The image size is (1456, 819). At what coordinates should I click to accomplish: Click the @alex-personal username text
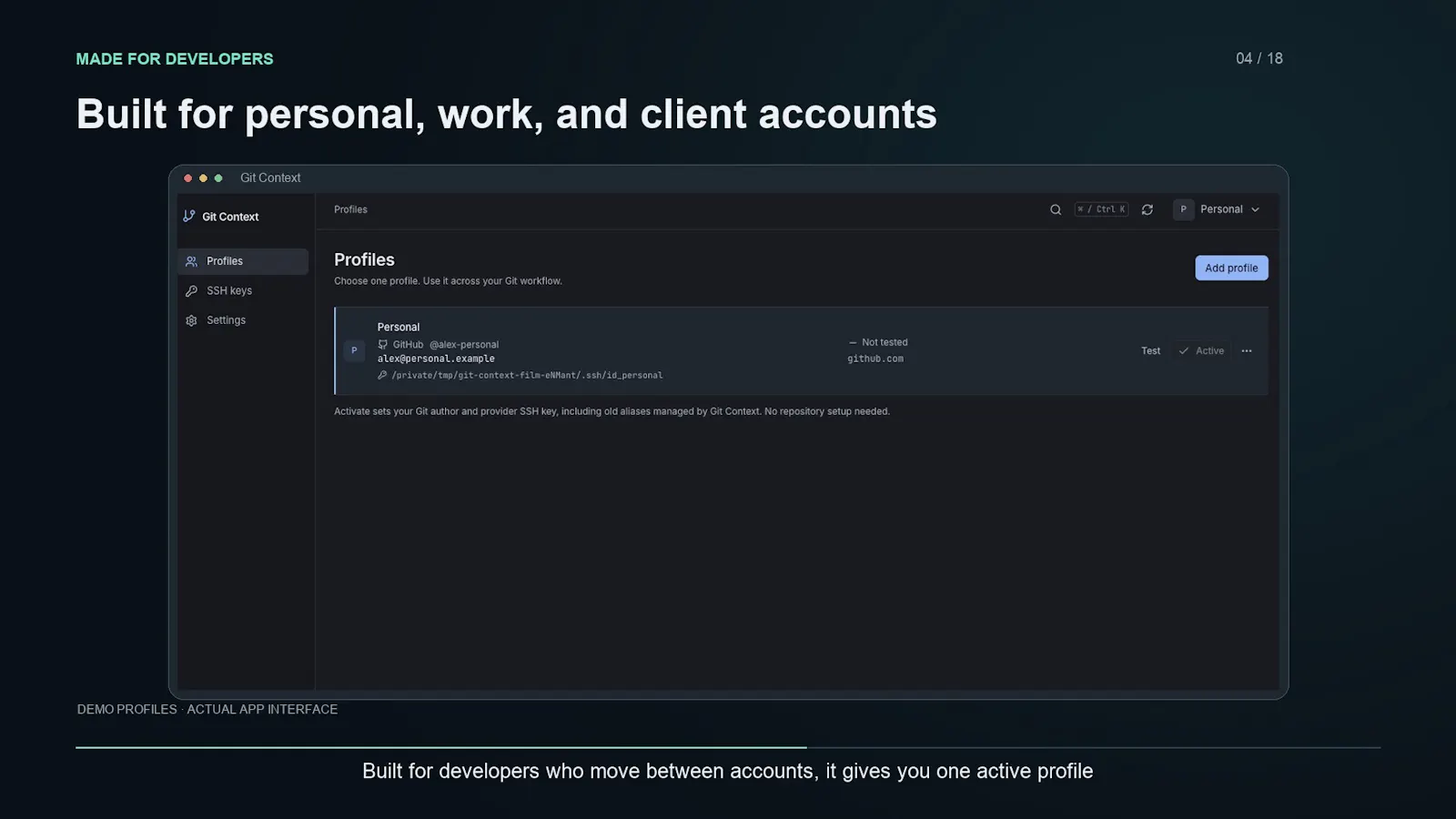click(x=464, y=345)
